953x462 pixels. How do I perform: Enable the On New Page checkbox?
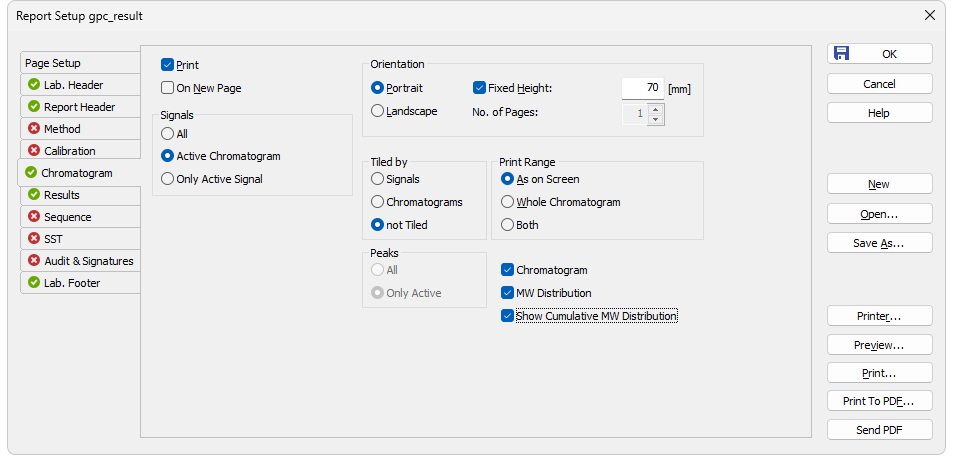pos(167,88)
